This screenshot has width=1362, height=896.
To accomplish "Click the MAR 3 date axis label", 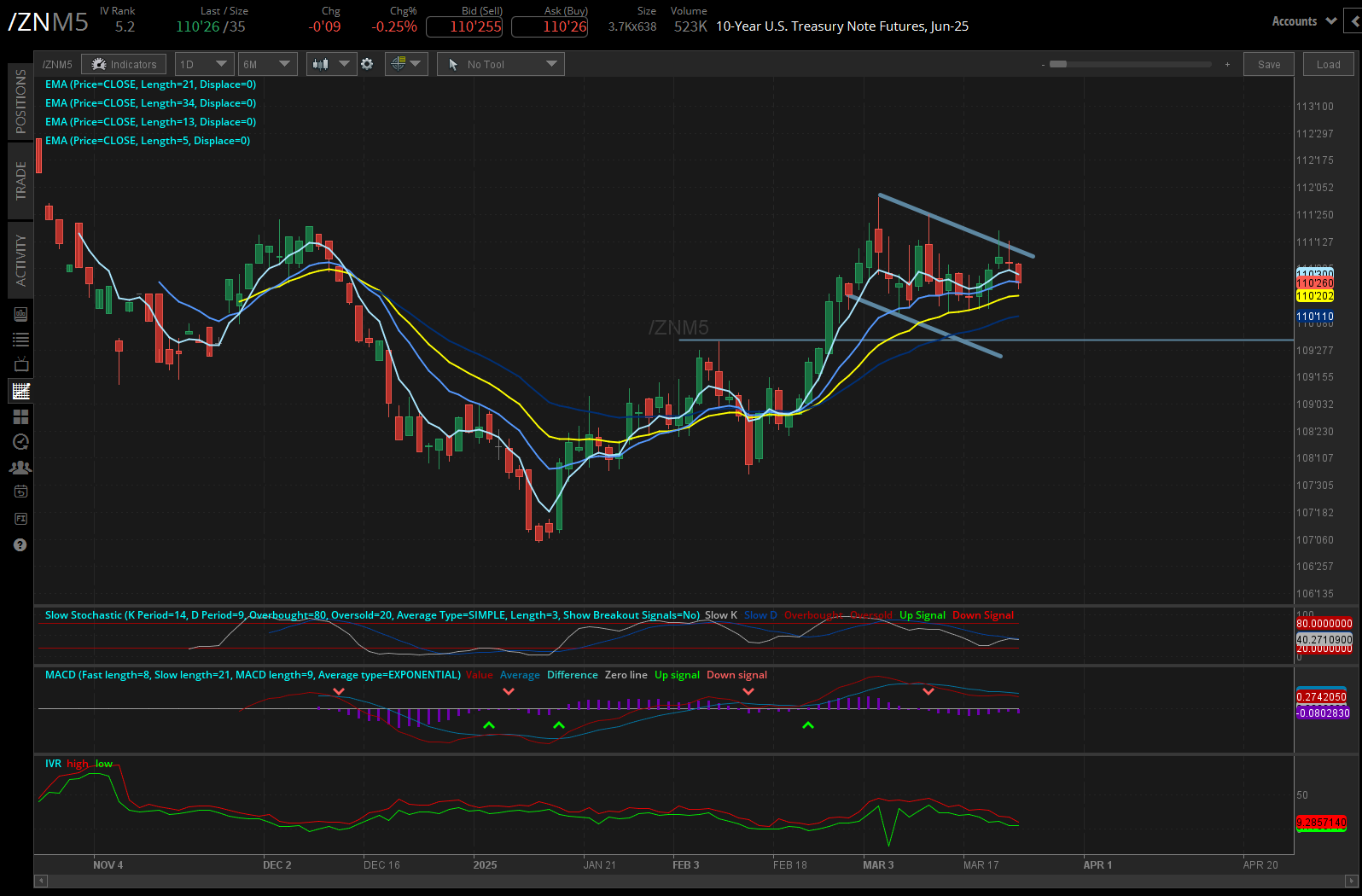I will (x=878, y=865).
